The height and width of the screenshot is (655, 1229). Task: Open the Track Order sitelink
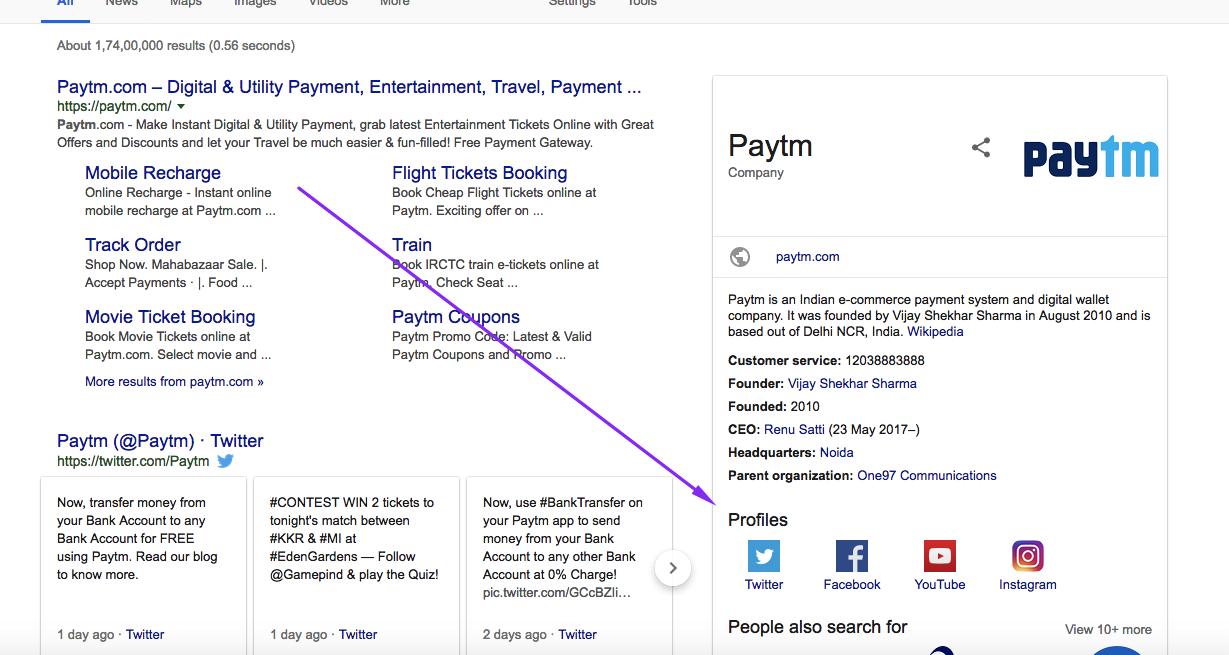click(x=133, y=245)
